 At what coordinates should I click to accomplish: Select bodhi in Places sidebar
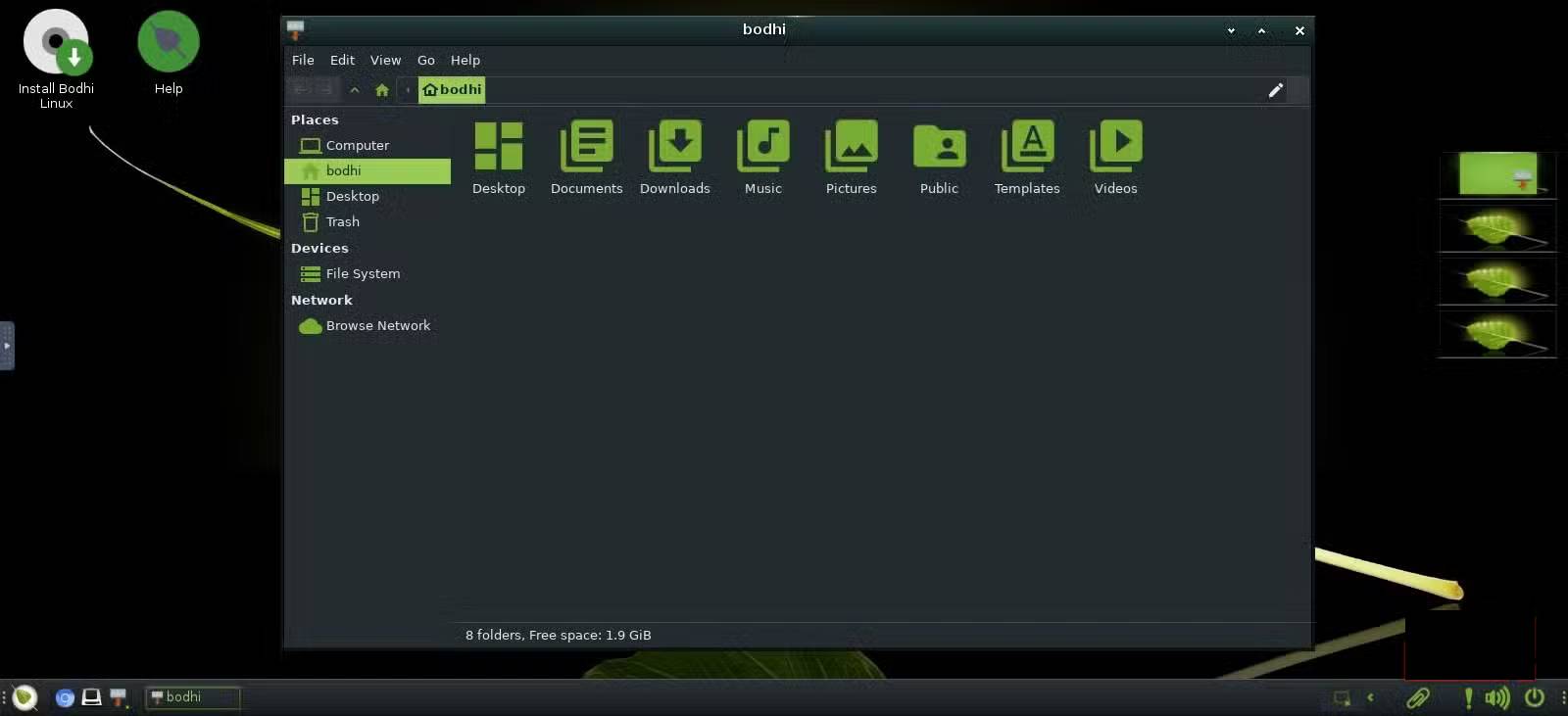click(367, 170)
